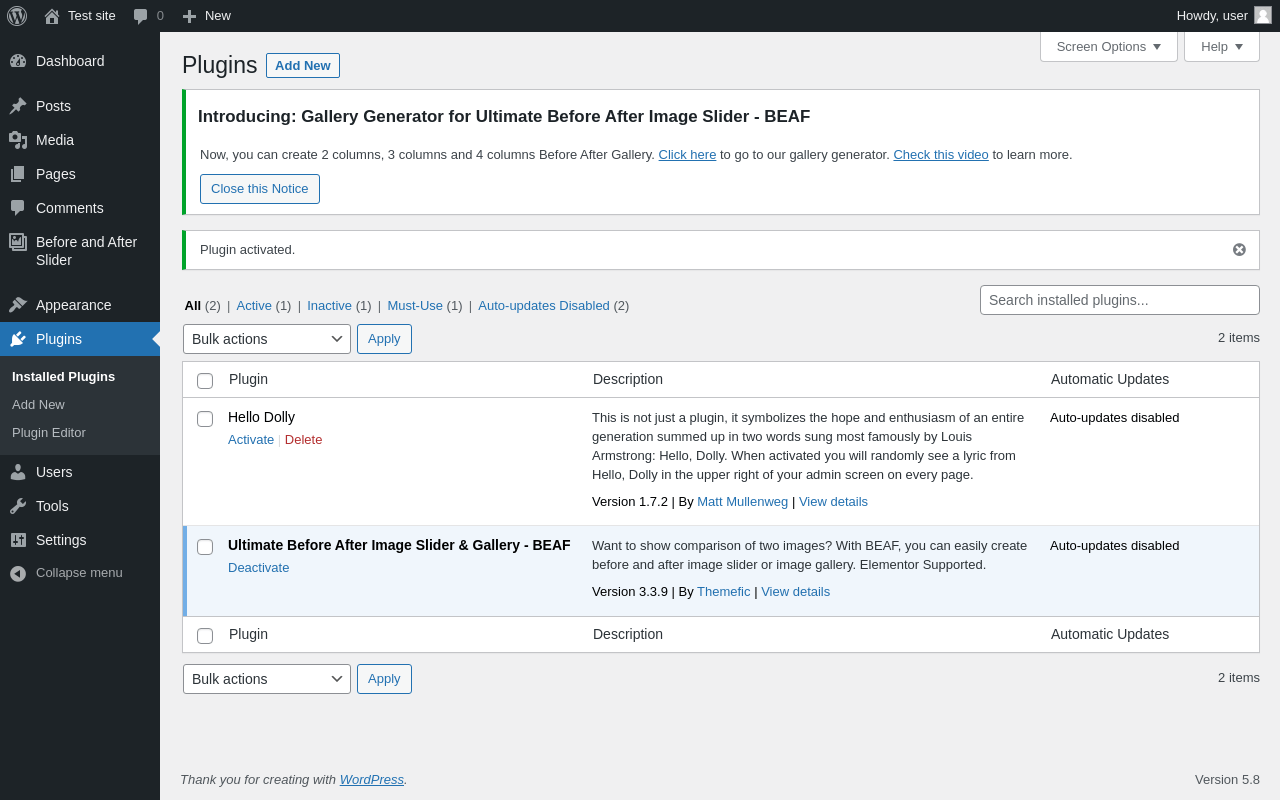
Task: Click the Test site home icon
Action: [52, 16]
